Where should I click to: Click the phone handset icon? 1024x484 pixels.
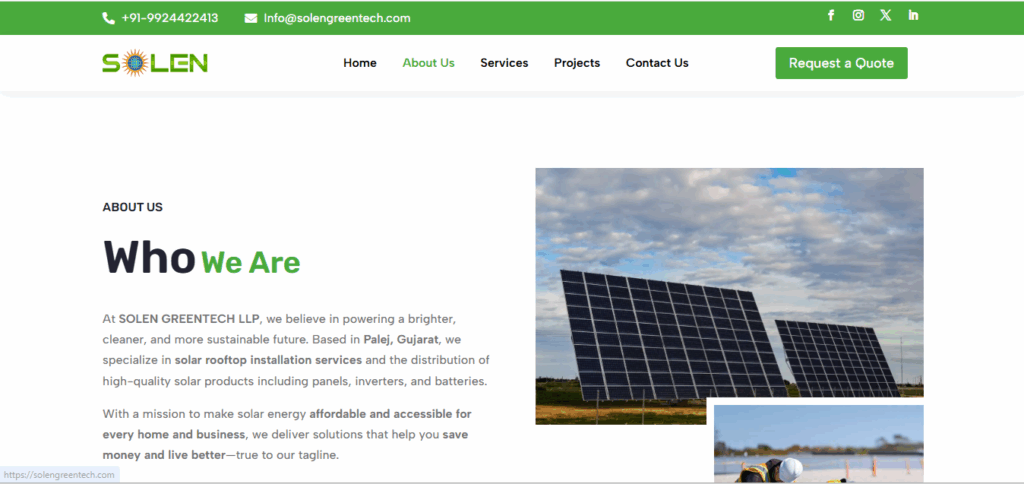(108, 18)
